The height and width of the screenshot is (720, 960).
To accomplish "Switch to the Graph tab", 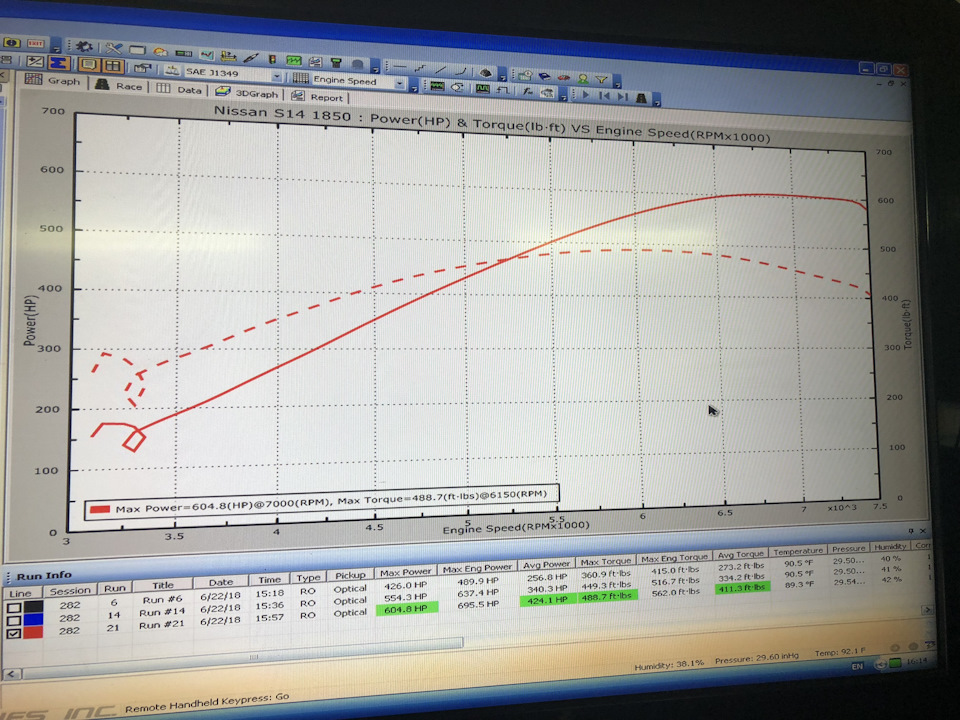I will click(x=53, y=80).
